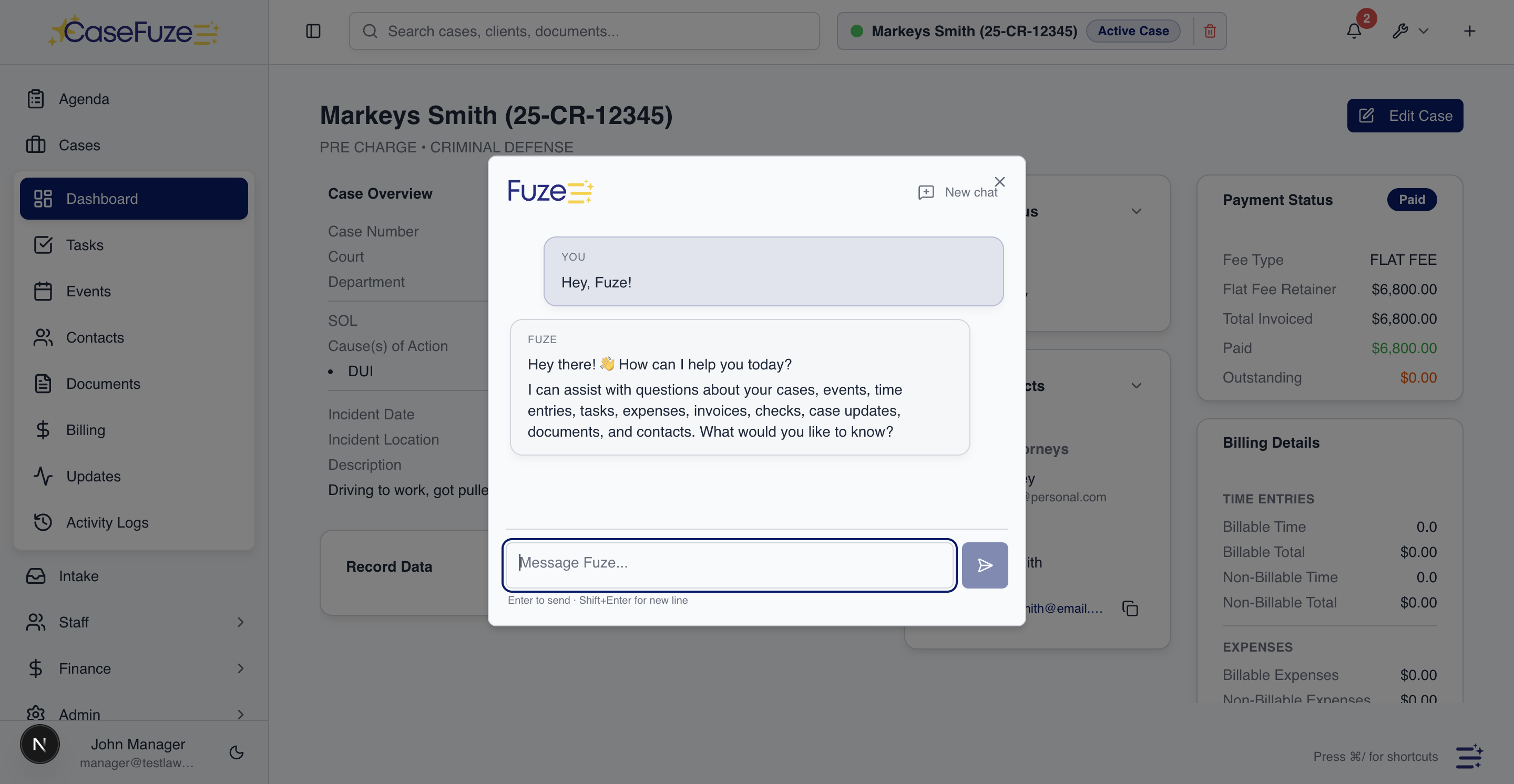Delete active case with trash icon
This screenshot has height=784, width=1514.
pos(1210,31)
